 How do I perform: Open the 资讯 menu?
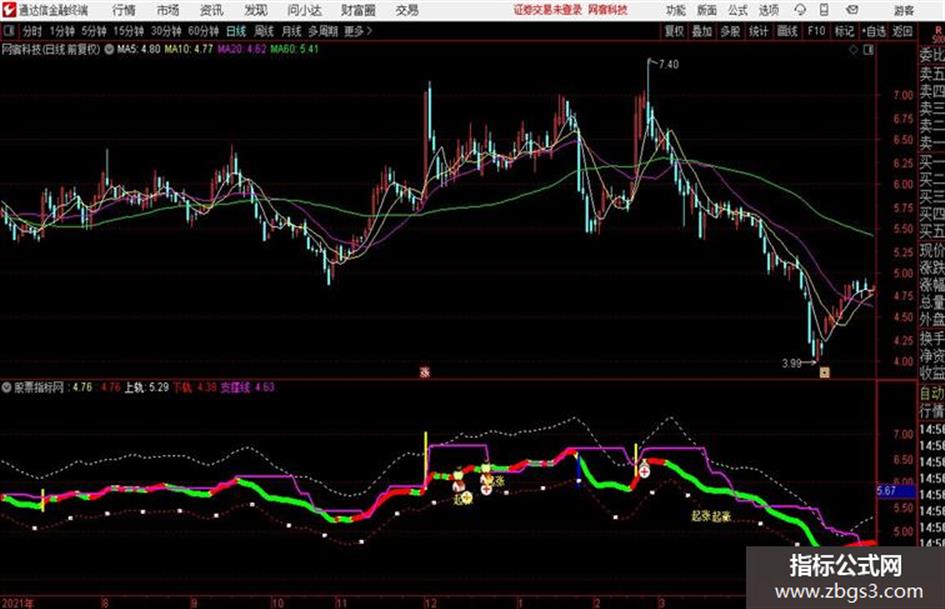pyautogui.click(x=212, y=10)
